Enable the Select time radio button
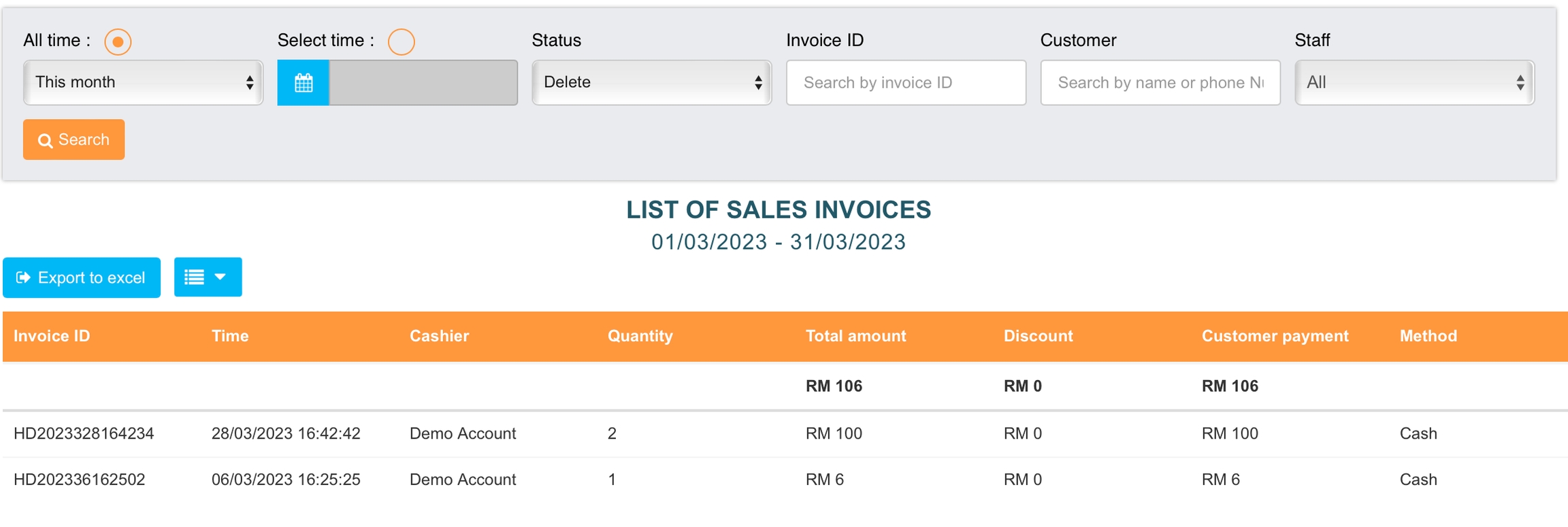This screenshot has height=527, width=1568. (x=401, y=42)
